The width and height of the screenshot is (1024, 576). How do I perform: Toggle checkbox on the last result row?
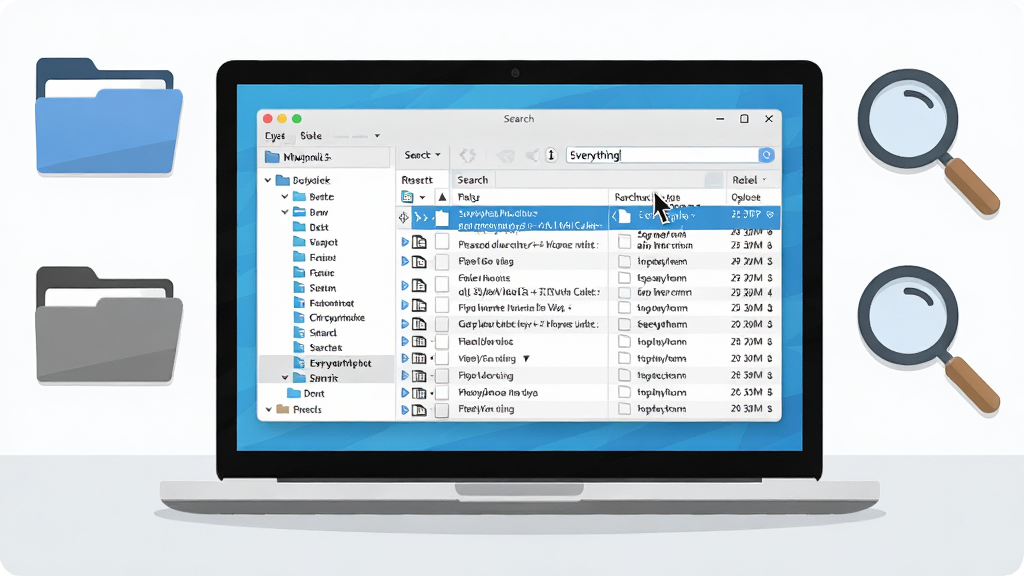[442, 409]
